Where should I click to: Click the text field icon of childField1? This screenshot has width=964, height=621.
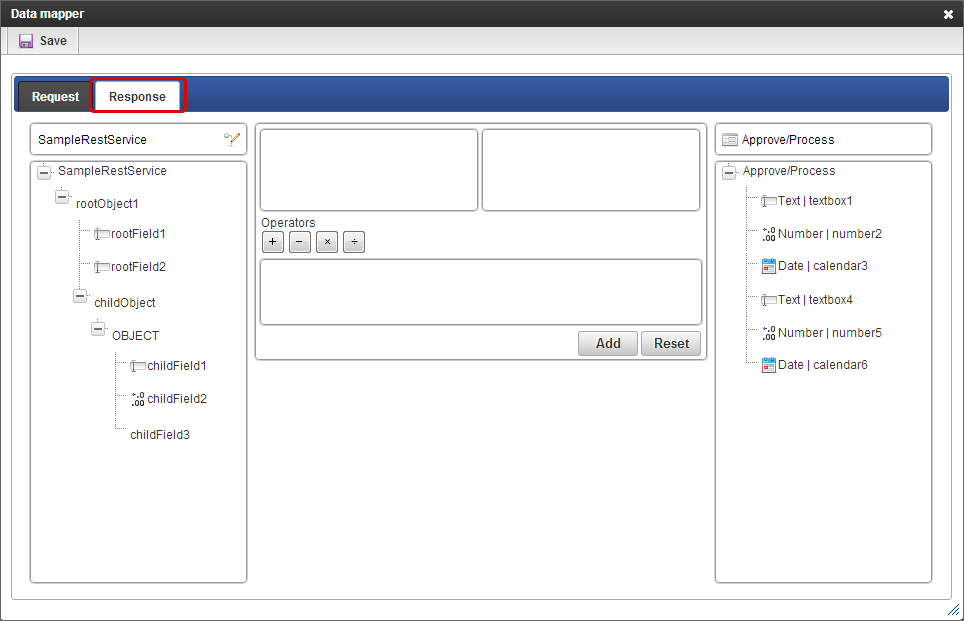click(138, 366)
